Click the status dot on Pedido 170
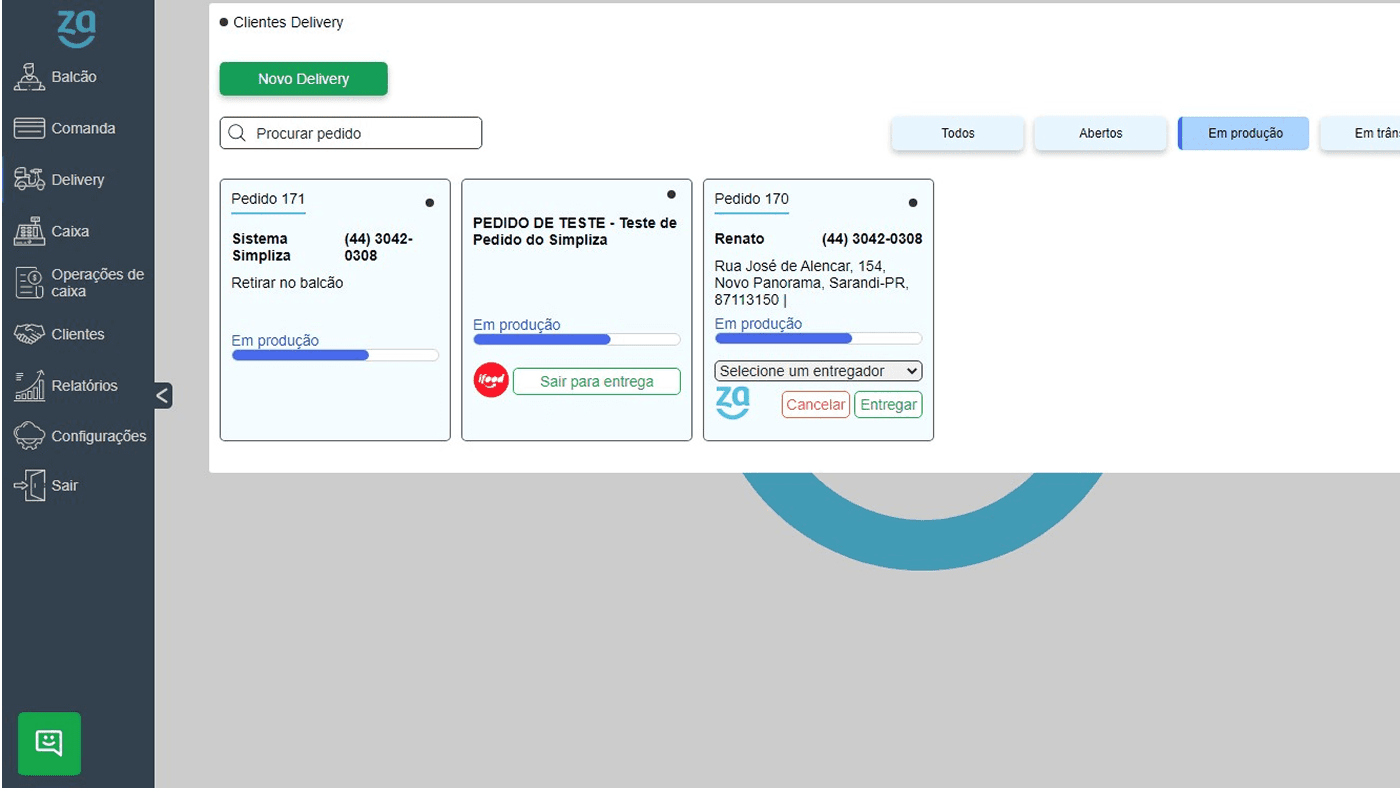This screenshot has height=788, width=1400. click(913, 203)
